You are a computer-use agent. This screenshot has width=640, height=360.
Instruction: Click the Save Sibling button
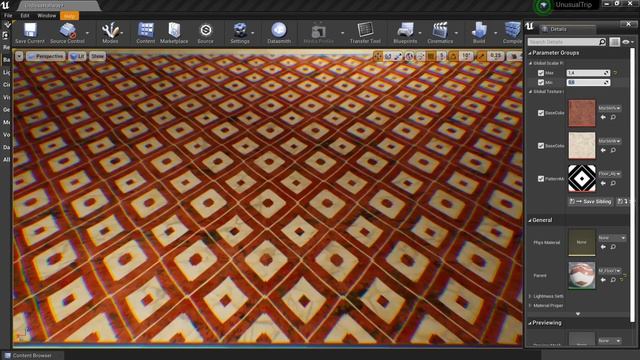591,202
